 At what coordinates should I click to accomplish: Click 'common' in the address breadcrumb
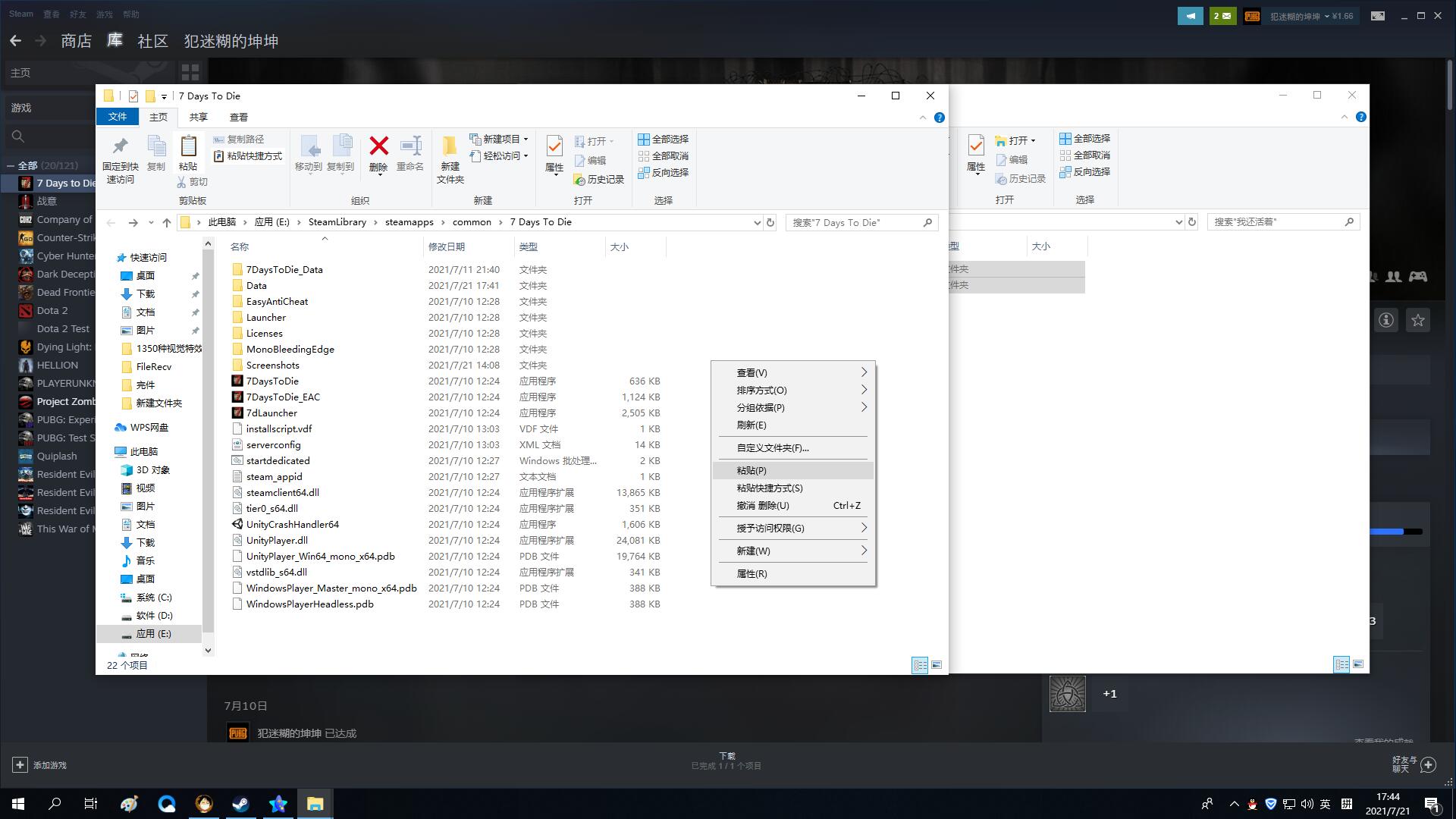click(472, 222)
